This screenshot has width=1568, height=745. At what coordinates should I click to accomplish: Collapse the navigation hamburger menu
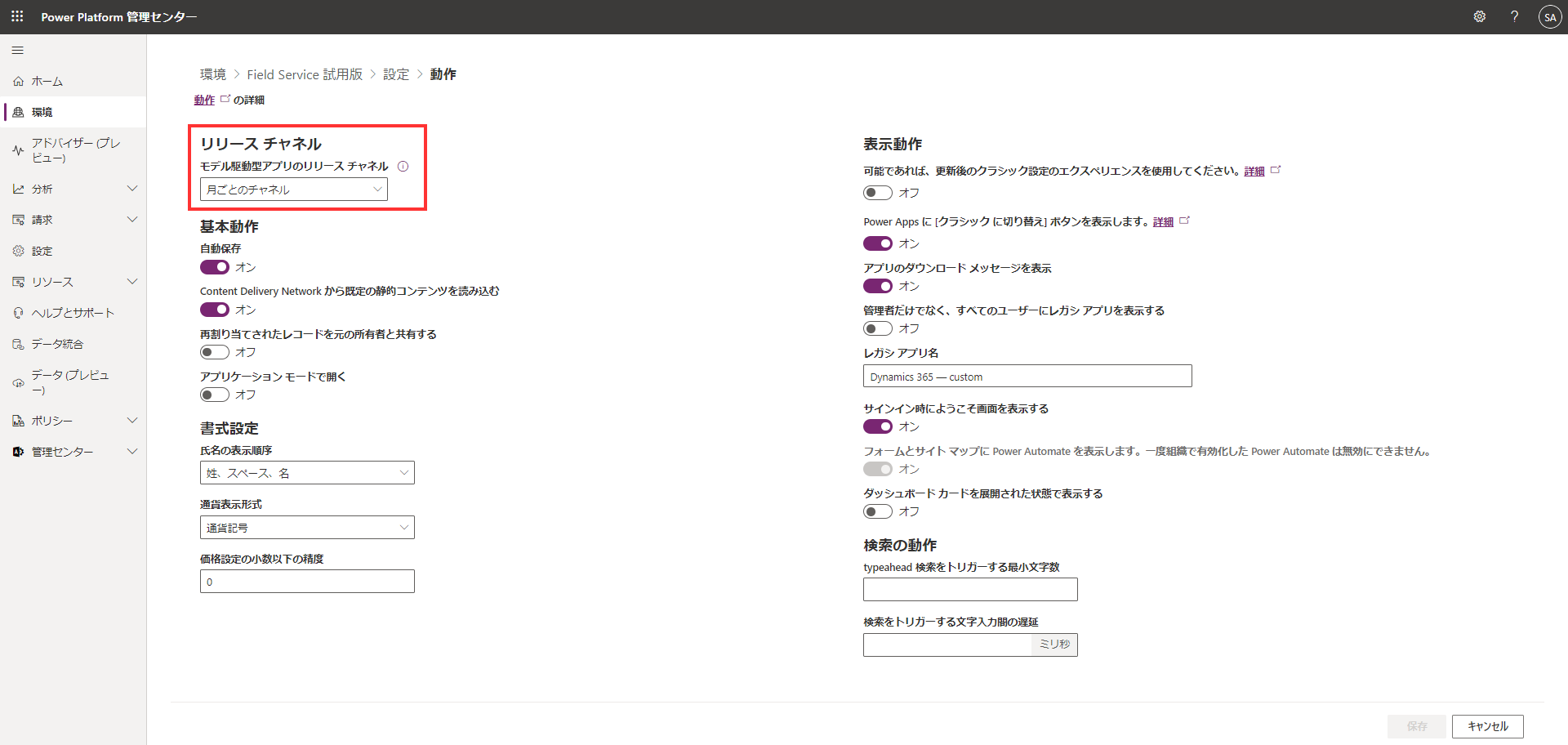(x=18, y=51)
